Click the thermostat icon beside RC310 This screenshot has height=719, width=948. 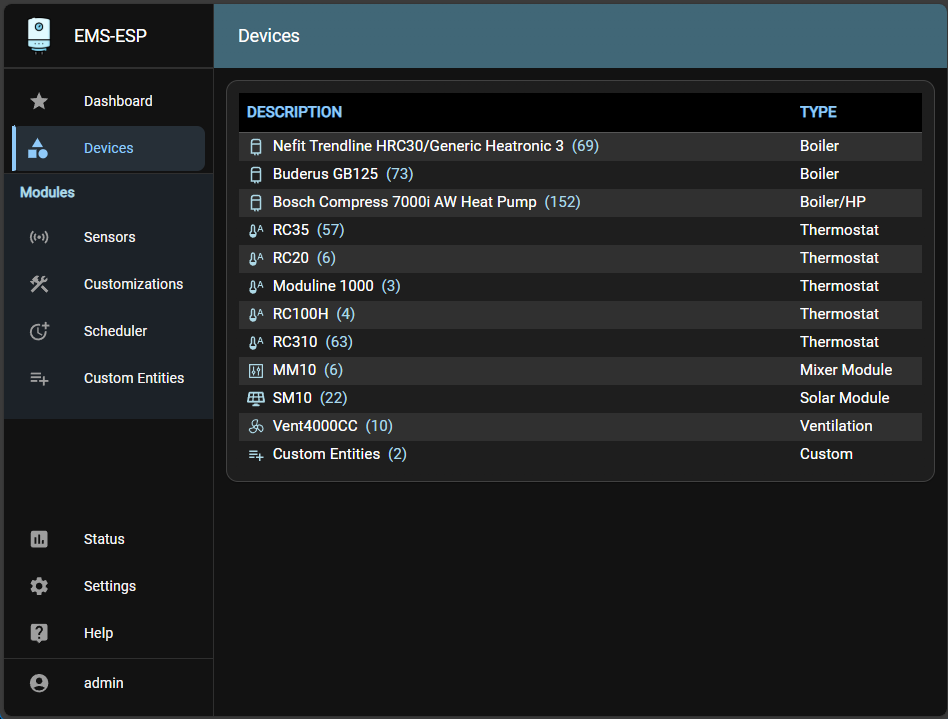coord(256,342)
